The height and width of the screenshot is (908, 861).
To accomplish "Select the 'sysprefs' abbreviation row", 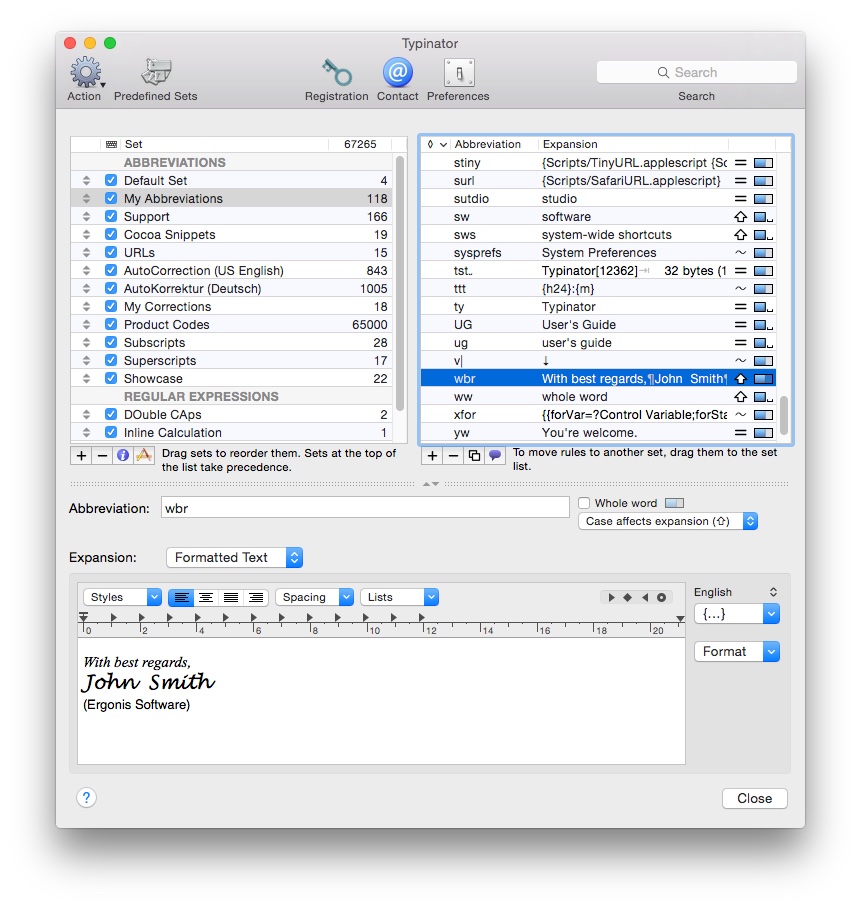I will [477, 253].
